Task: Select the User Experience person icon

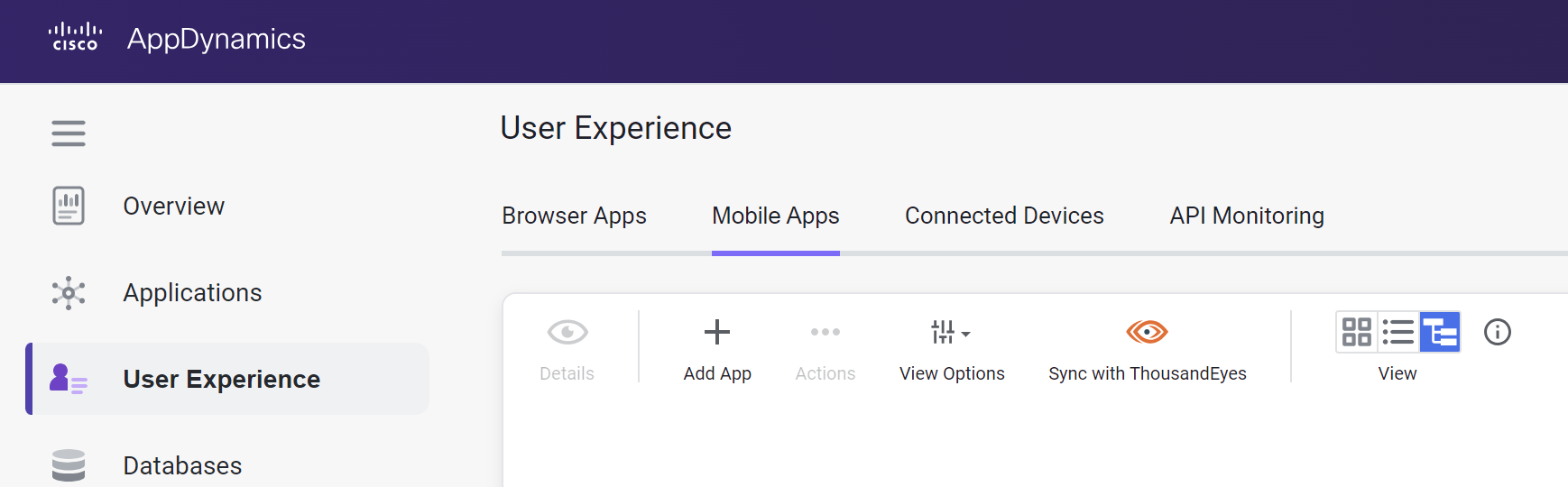Action: [x=69, y=379]
